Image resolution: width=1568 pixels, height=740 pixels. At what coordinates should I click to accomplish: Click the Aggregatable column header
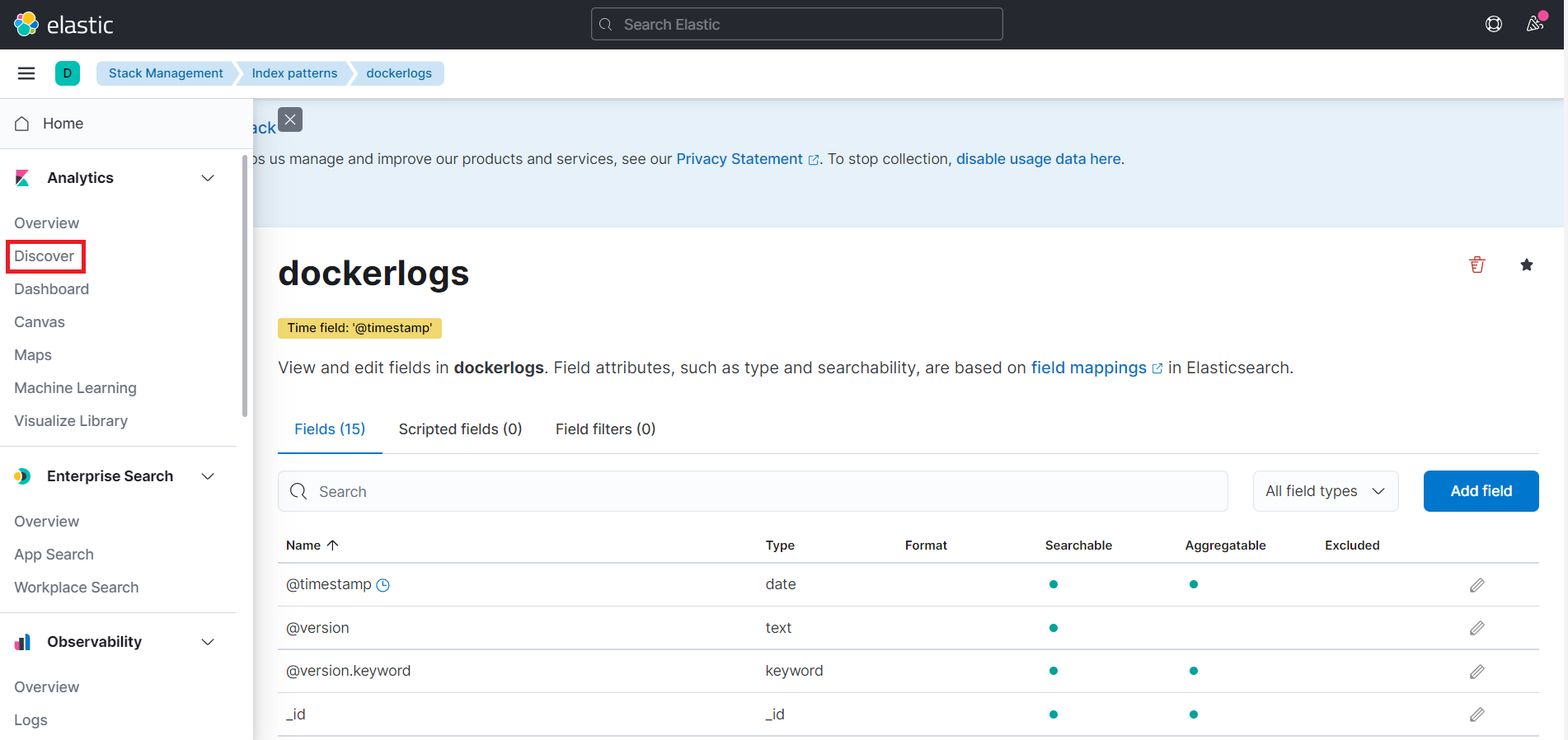pos(1225,546)
